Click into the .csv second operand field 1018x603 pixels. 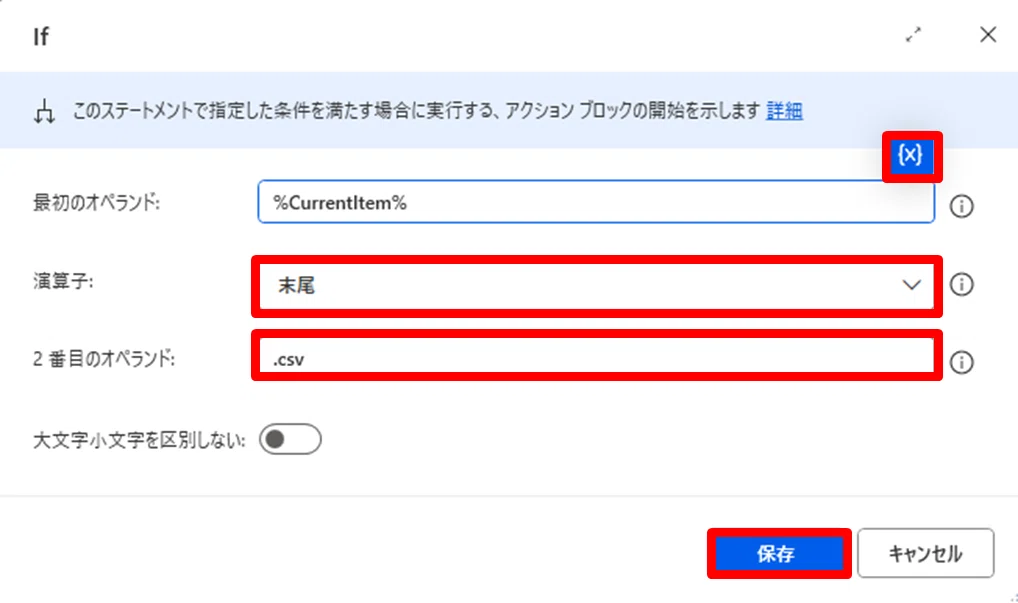coord(596,356)
